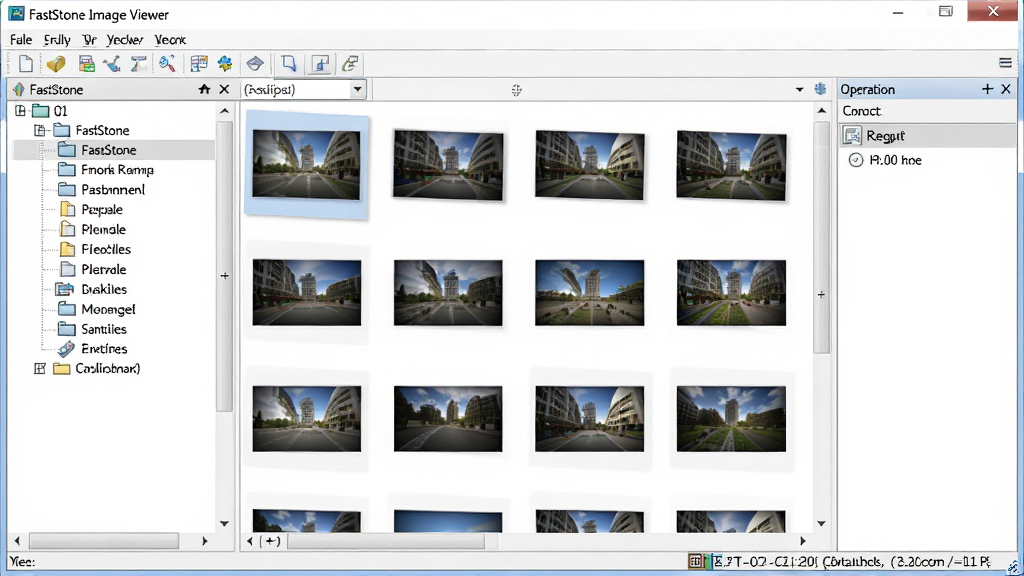Select the Monengel folder
Viewport: 1024px width, 576px height.
[x=108, y=309]
